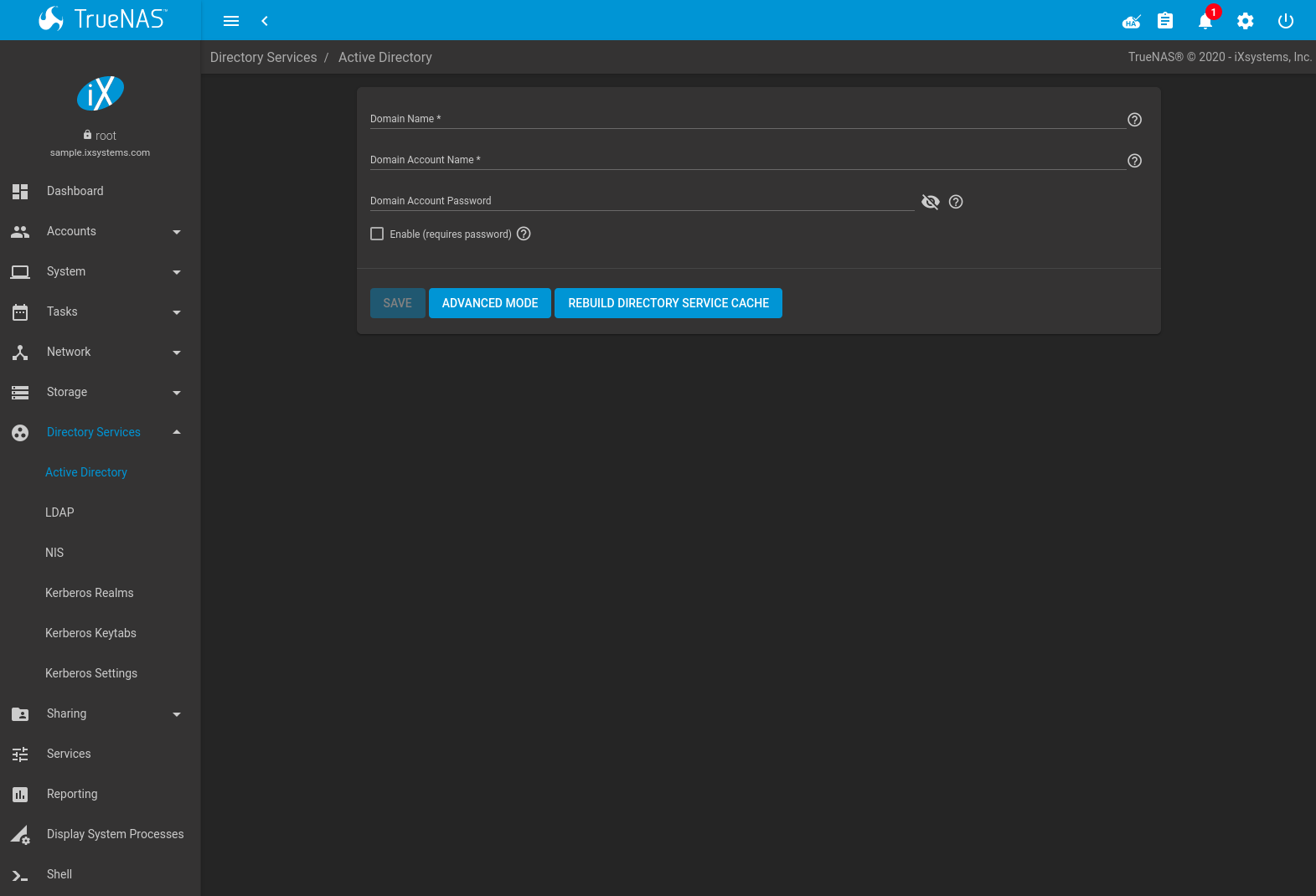Open Shell page label

coord(59,874)
